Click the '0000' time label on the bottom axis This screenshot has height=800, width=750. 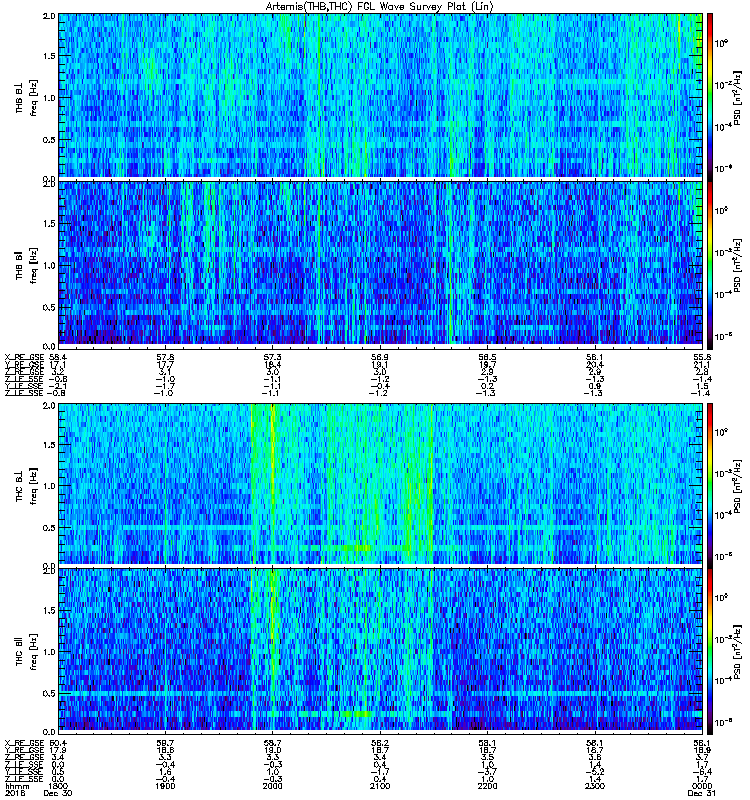702,786
